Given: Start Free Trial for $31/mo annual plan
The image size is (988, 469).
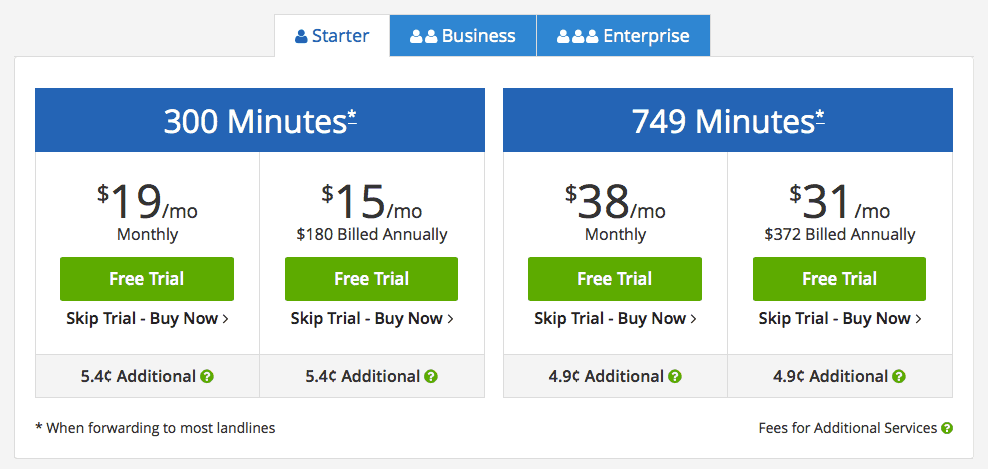Looking at the screenshot, I should 839,279.
